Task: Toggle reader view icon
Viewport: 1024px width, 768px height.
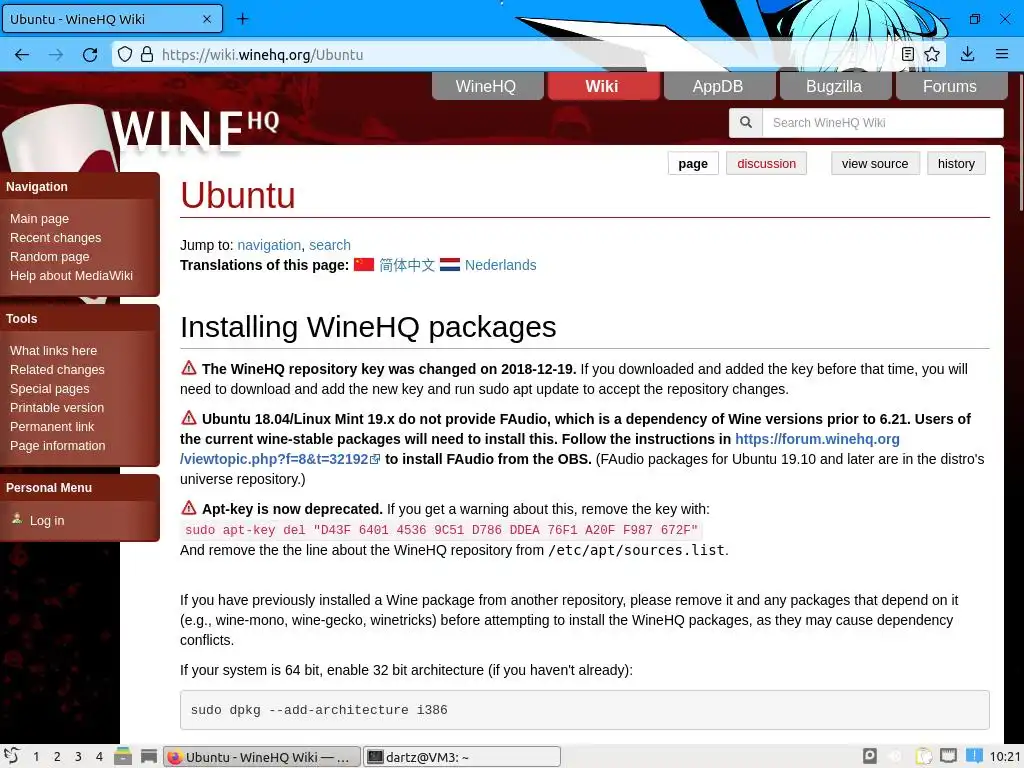Action: [908, 54]
